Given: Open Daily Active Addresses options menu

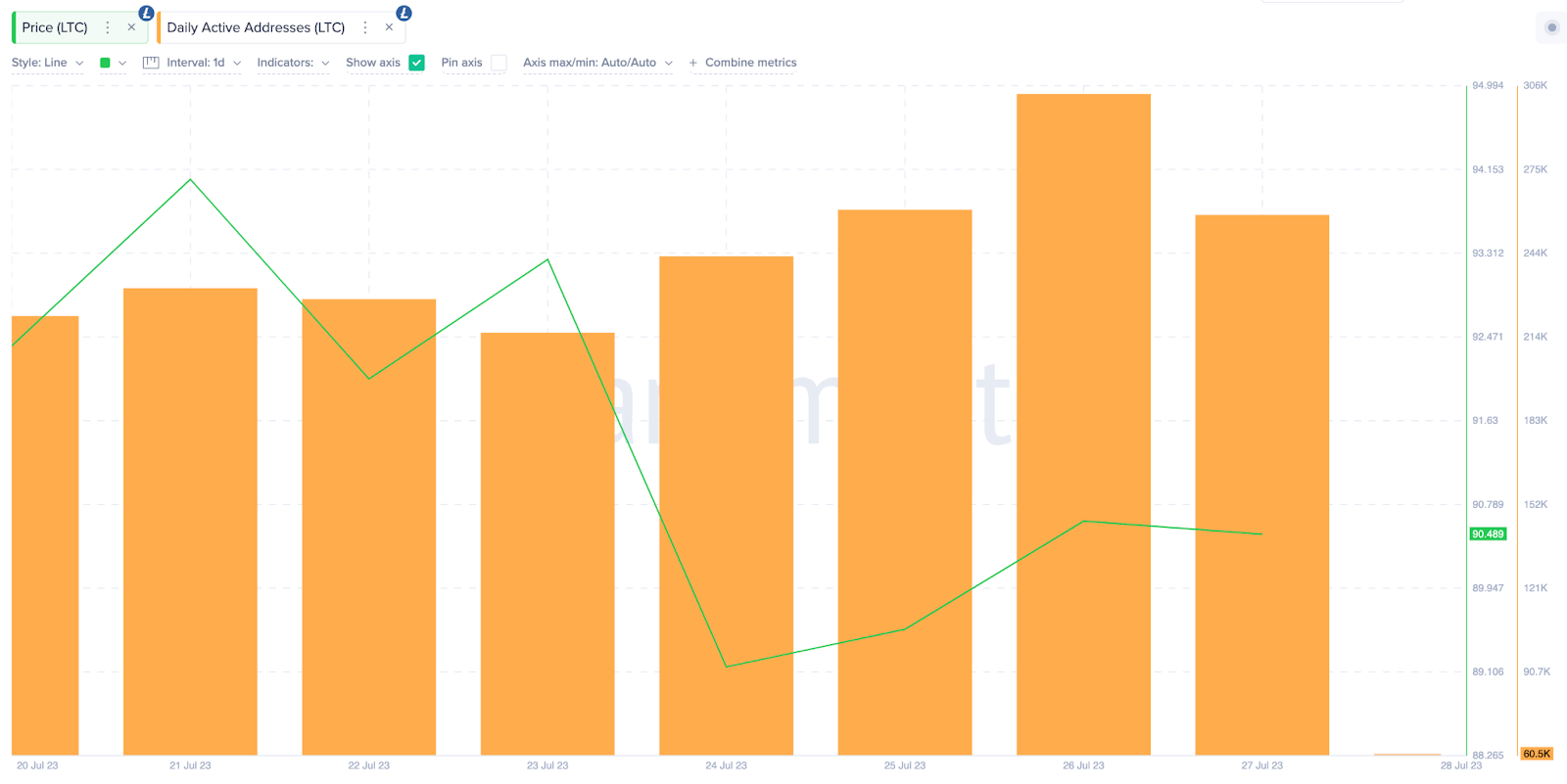Looking at the screenshot, I should 365,27.
